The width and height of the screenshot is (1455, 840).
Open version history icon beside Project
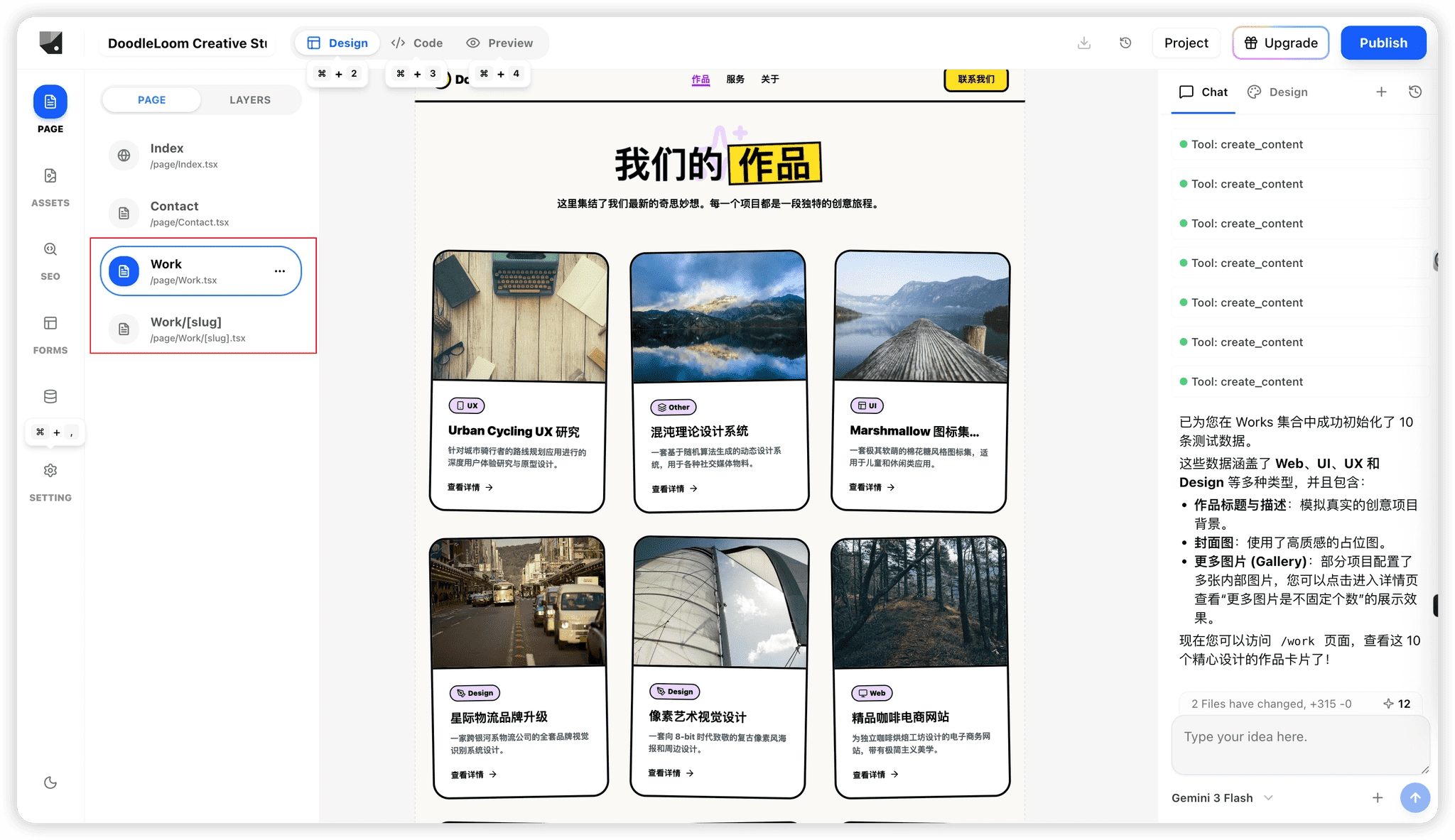click(1125, 43)
